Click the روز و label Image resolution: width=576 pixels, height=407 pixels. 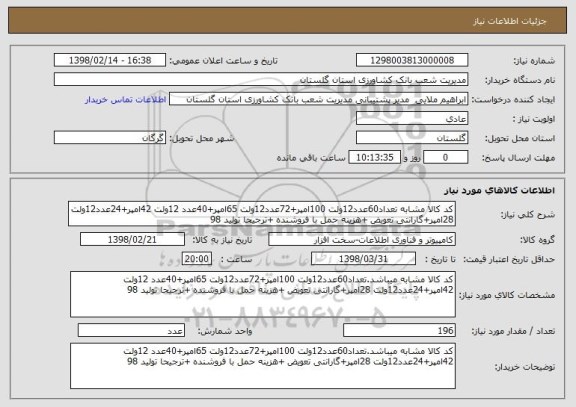412,158
